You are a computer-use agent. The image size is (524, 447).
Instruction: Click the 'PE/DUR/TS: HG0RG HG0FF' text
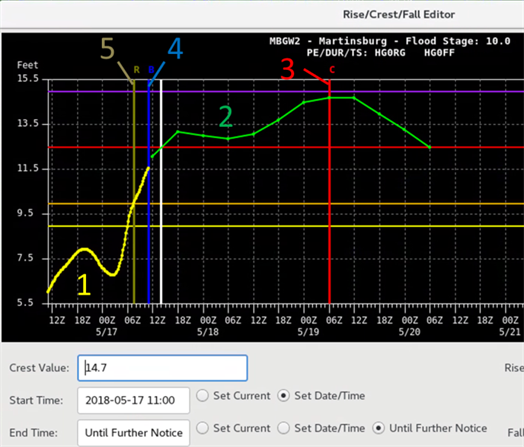click(x=381, y=53)
